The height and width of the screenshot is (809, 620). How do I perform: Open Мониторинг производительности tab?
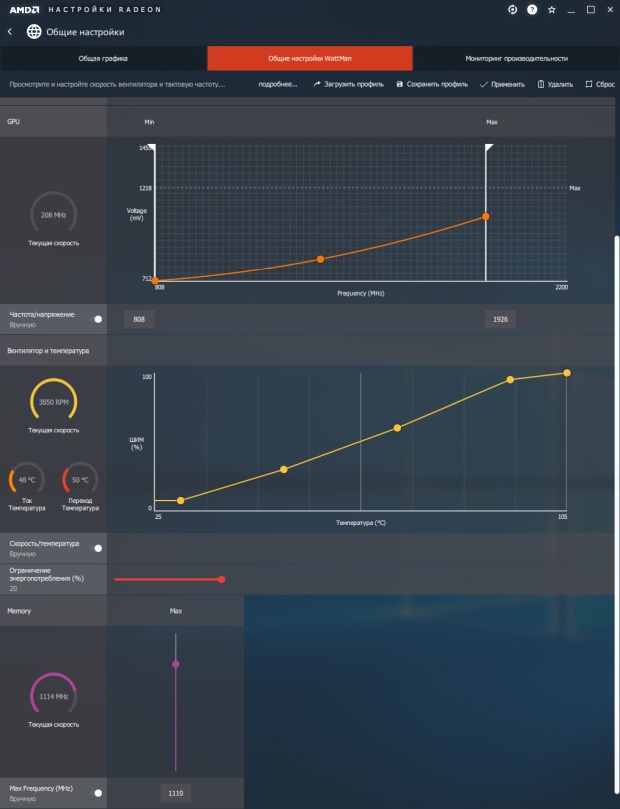point(516,58)
